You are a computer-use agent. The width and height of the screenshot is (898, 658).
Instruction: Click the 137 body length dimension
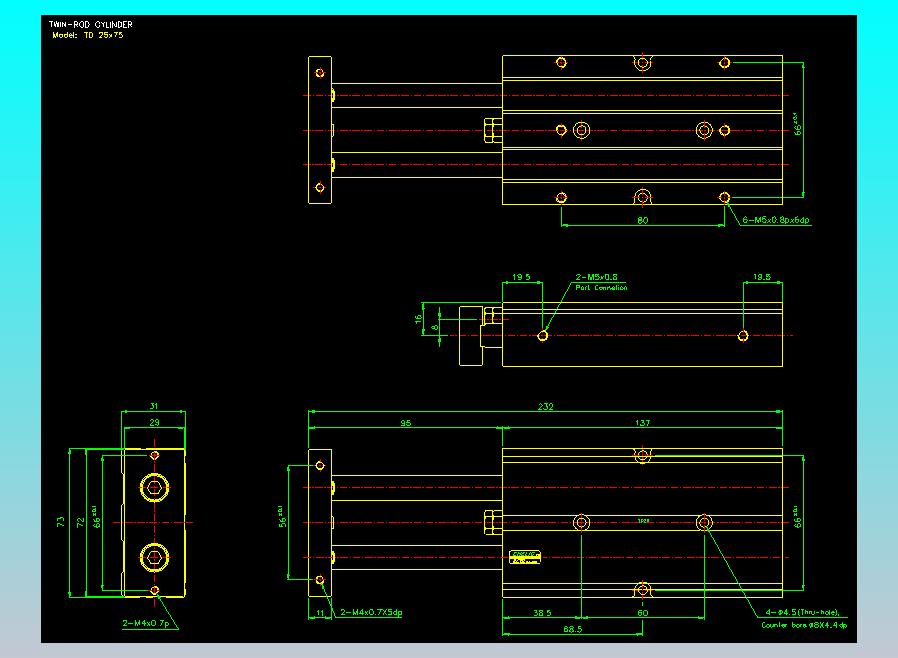tap(642, 423)
